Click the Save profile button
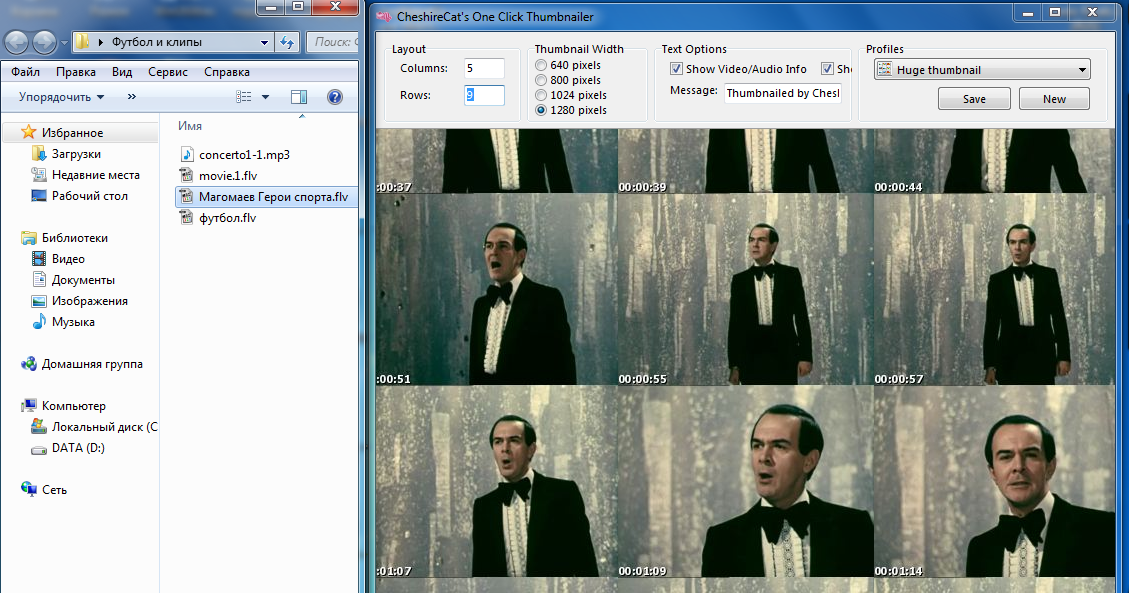This screenshot has height=593, width=1129. click(x=974, y=99)
